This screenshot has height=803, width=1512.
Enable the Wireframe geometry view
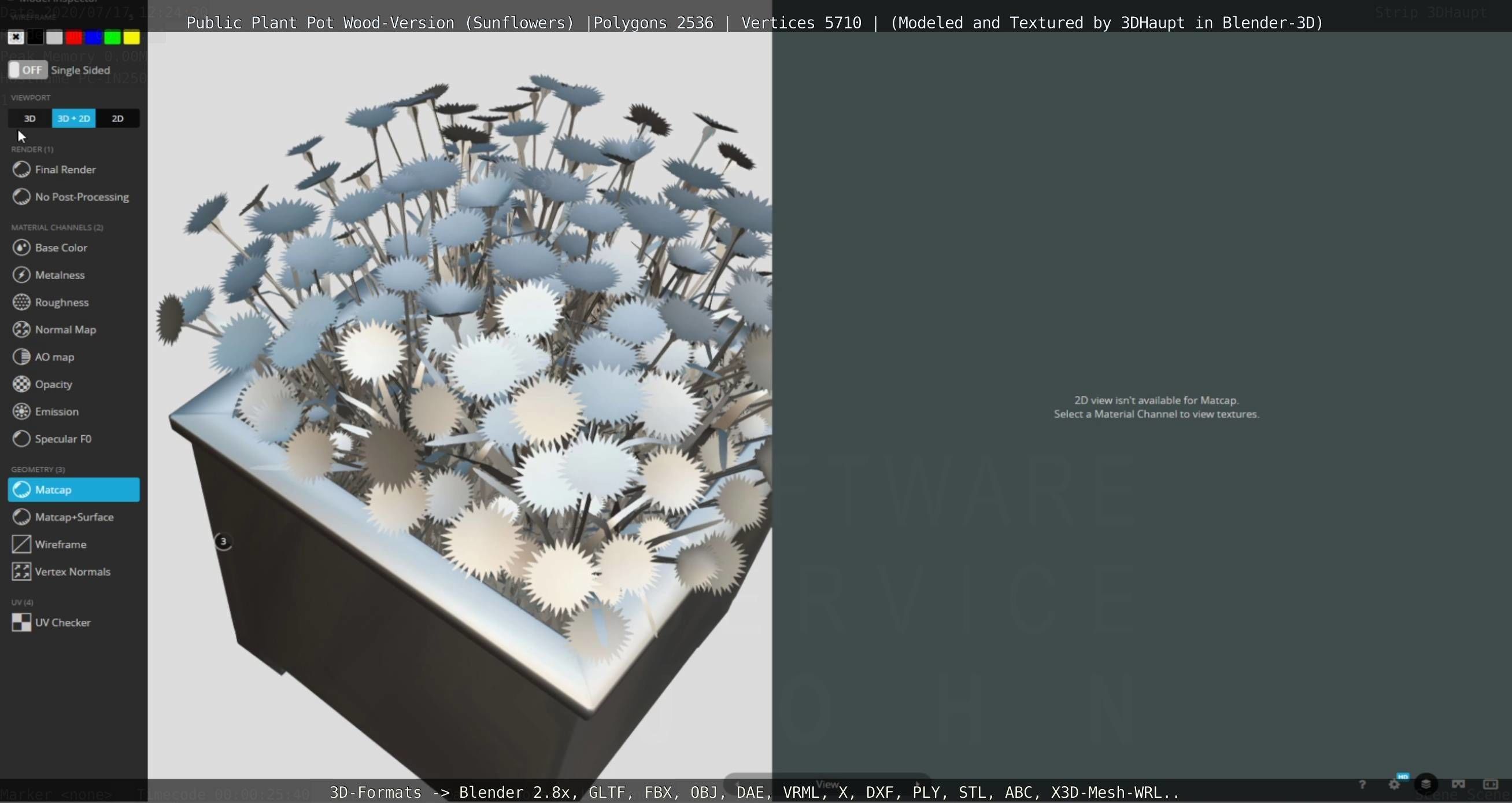pos(74,544)
